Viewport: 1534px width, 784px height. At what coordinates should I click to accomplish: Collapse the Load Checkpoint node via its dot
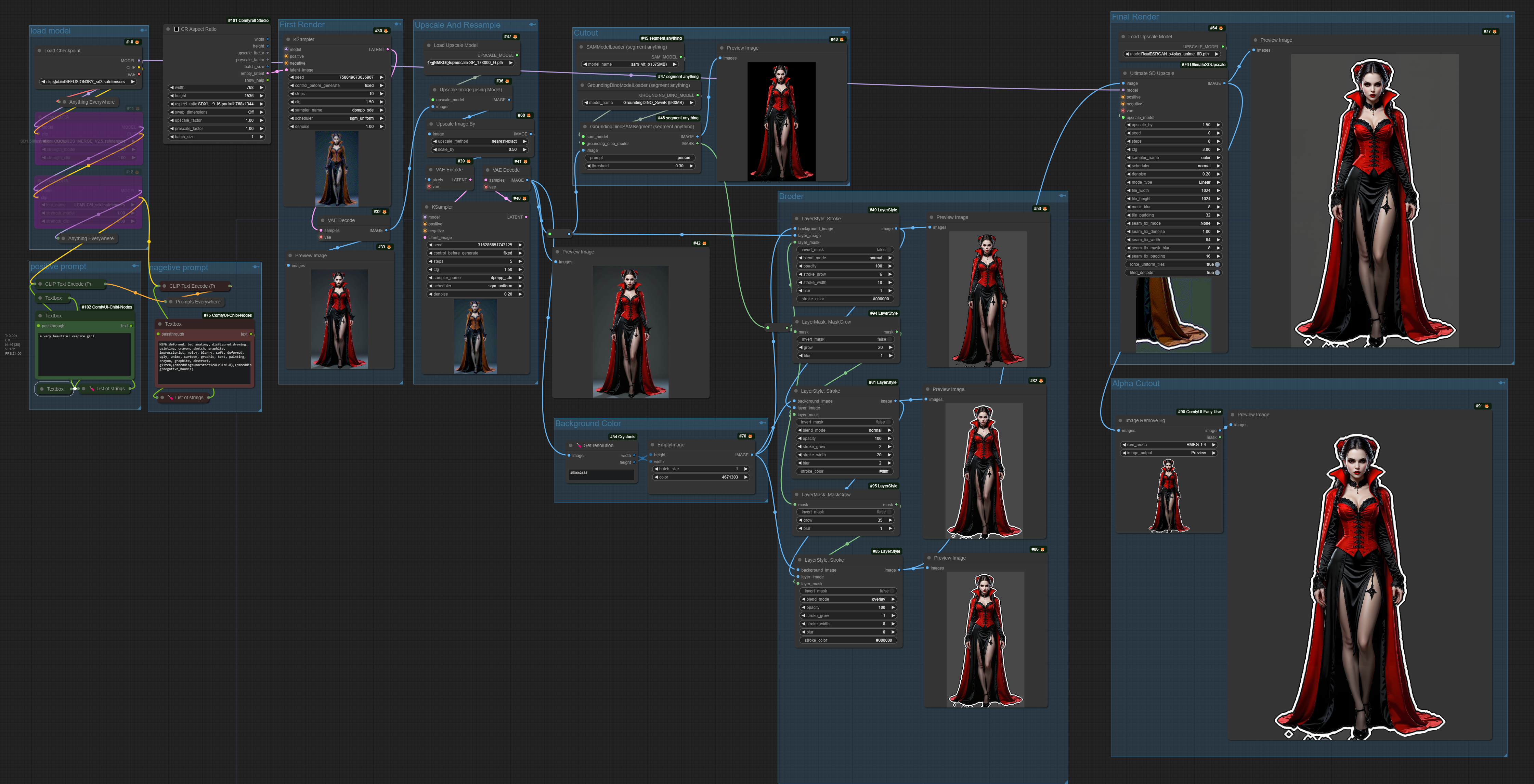39,51
